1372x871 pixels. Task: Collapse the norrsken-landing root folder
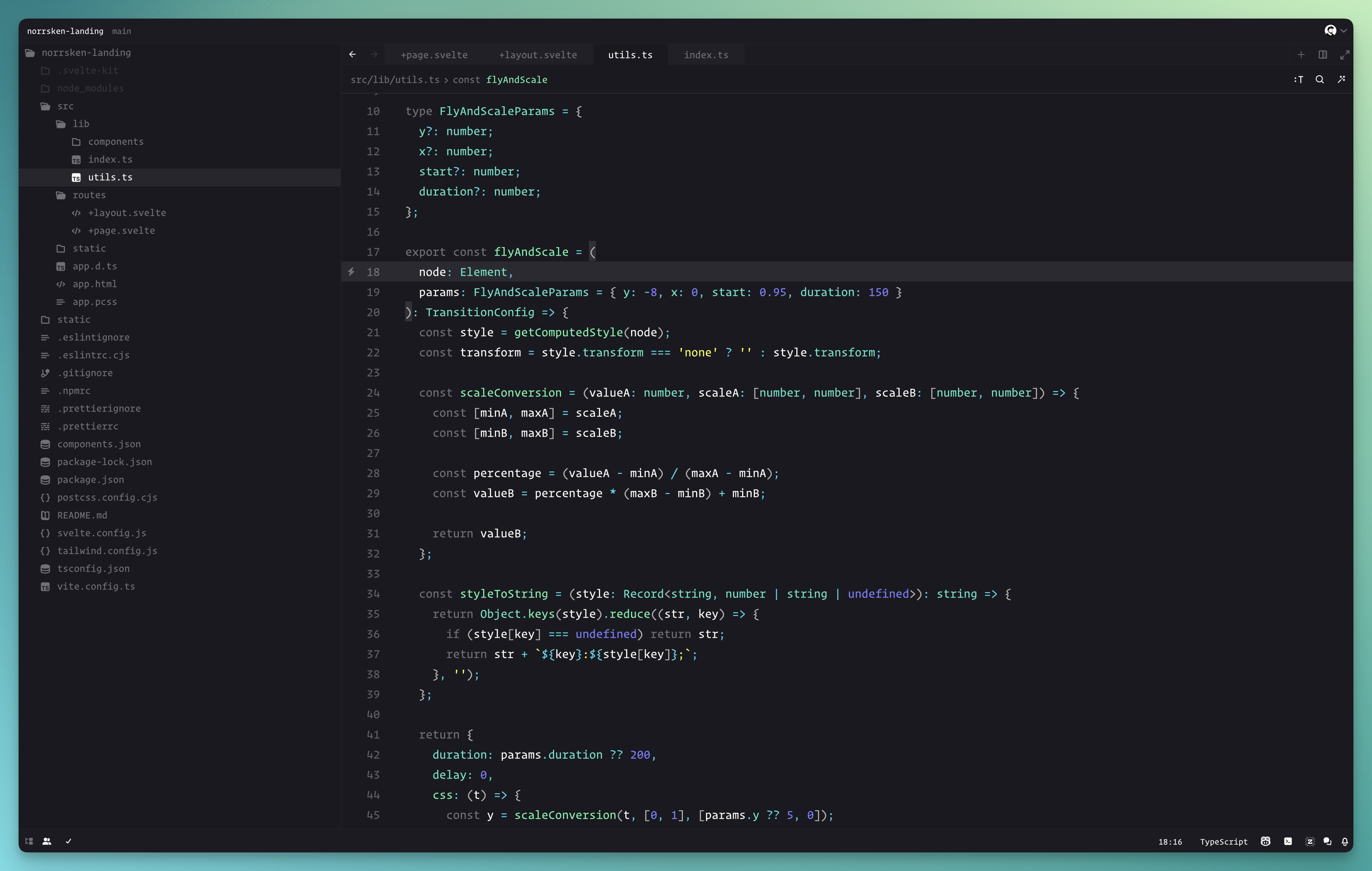(180, 53)
